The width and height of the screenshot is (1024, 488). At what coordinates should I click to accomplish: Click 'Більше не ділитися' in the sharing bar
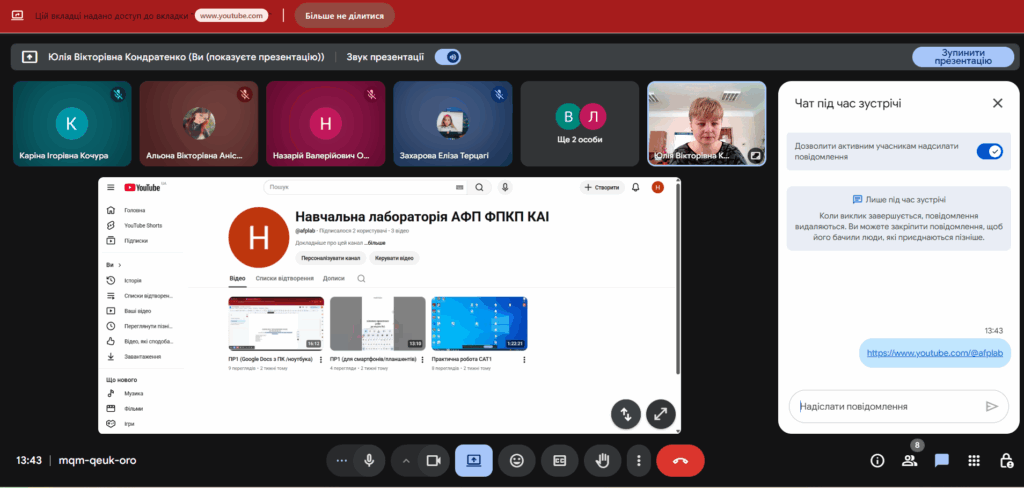point(330,16)
